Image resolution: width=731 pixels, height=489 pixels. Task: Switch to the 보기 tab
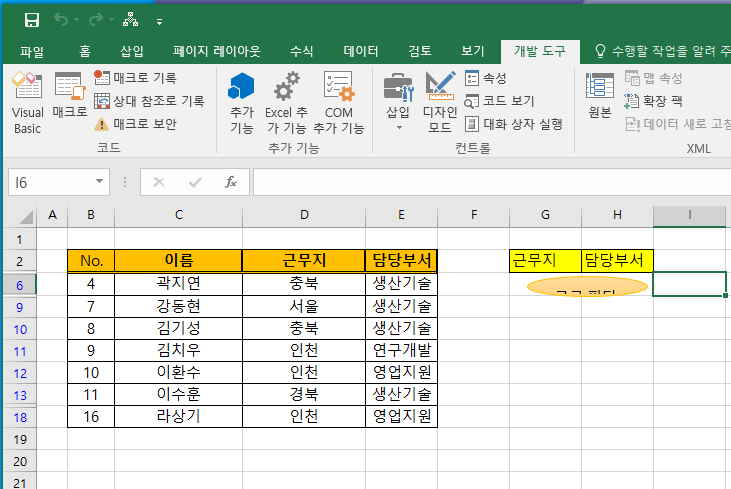(473, 51)
